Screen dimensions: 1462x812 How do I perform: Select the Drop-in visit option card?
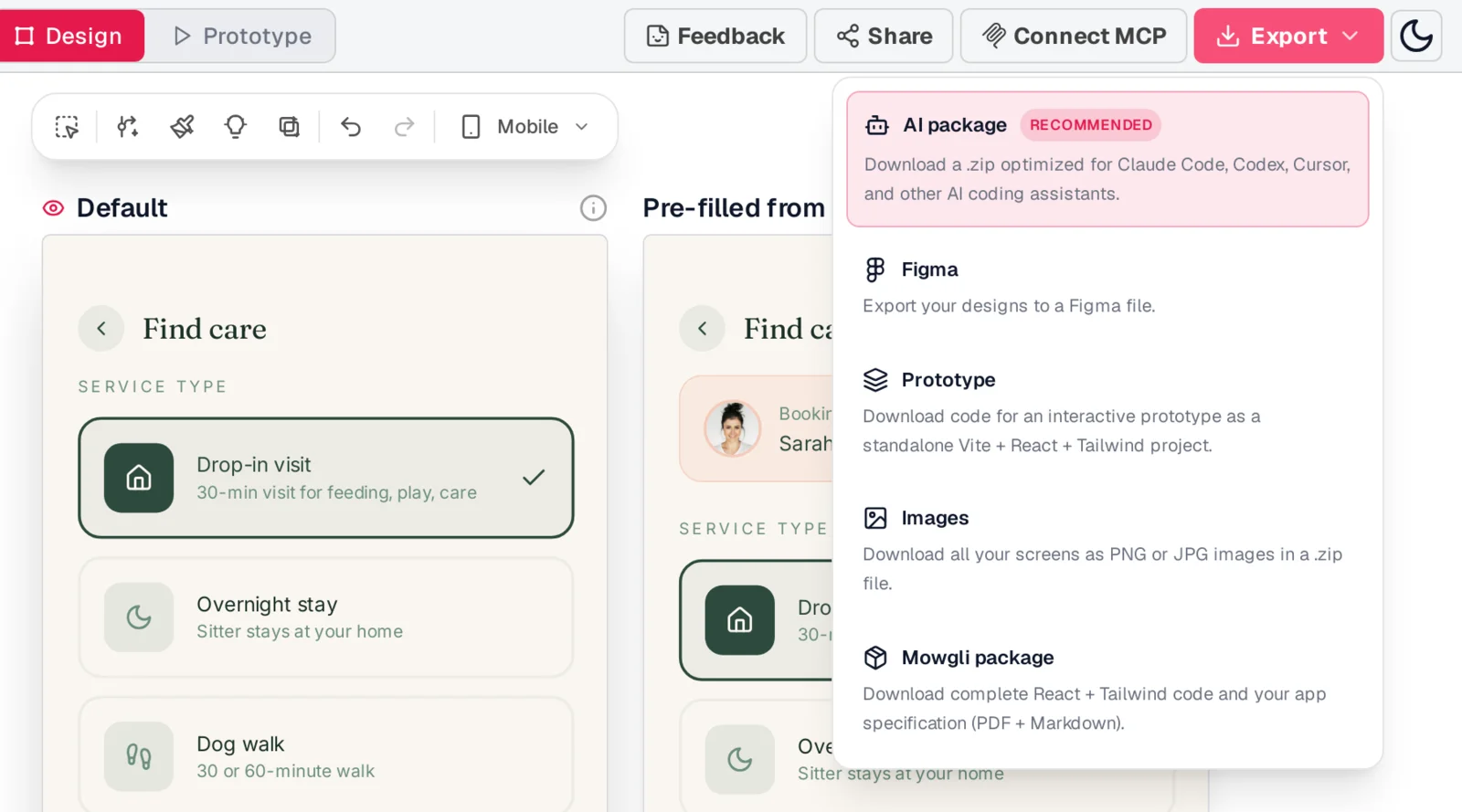pos(326,478)
